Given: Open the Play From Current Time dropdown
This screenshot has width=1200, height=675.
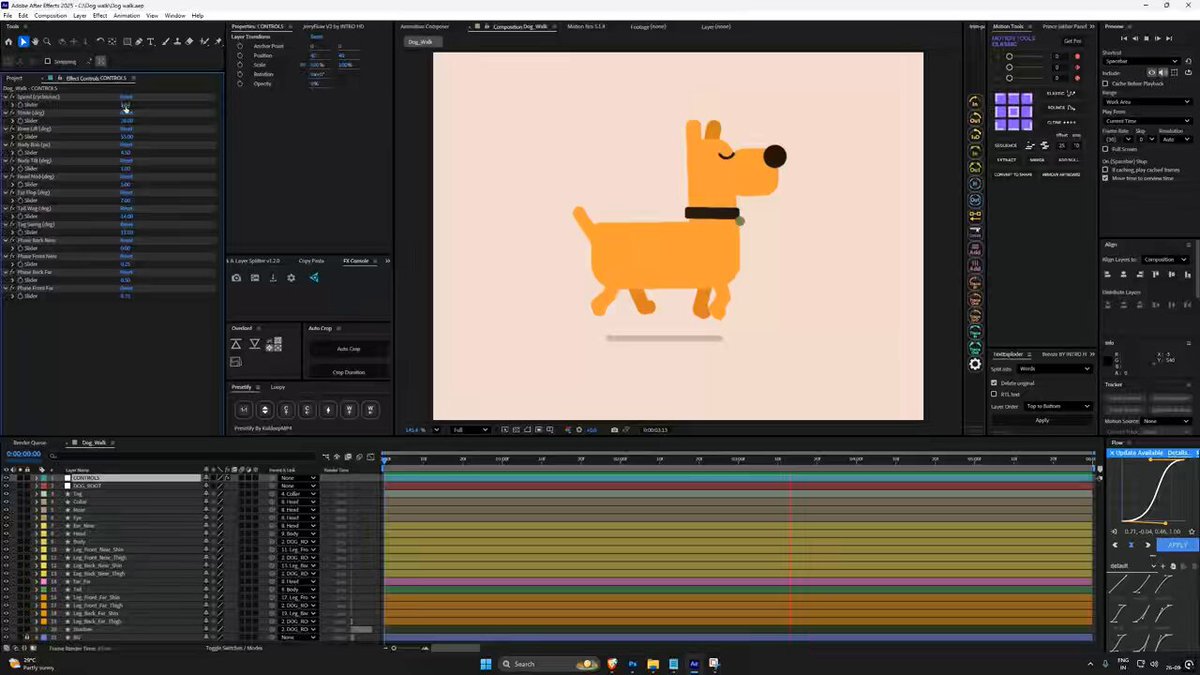Looking at the screenshot, I should pyautogui.click(x=1147, y=121).
